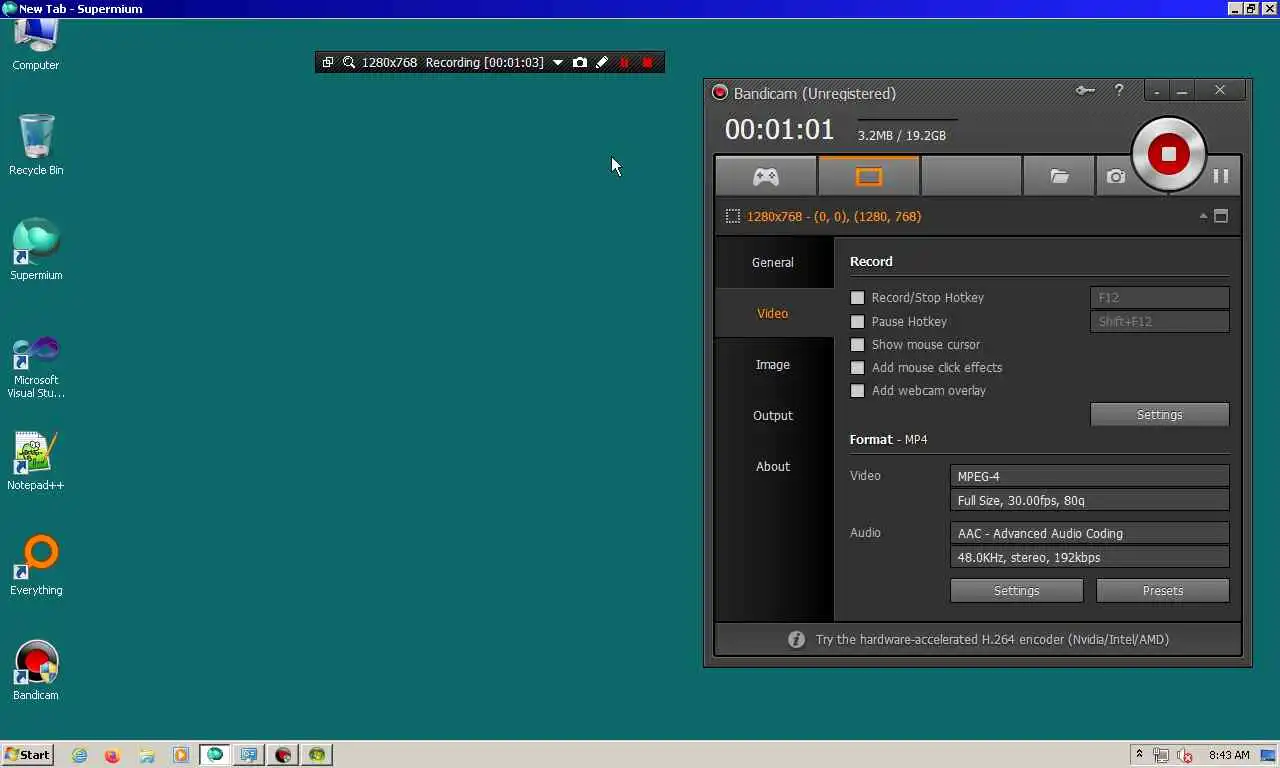Show hidden system tray icons
Screen dimensions: 1280x768
[x=1139, y=755]
